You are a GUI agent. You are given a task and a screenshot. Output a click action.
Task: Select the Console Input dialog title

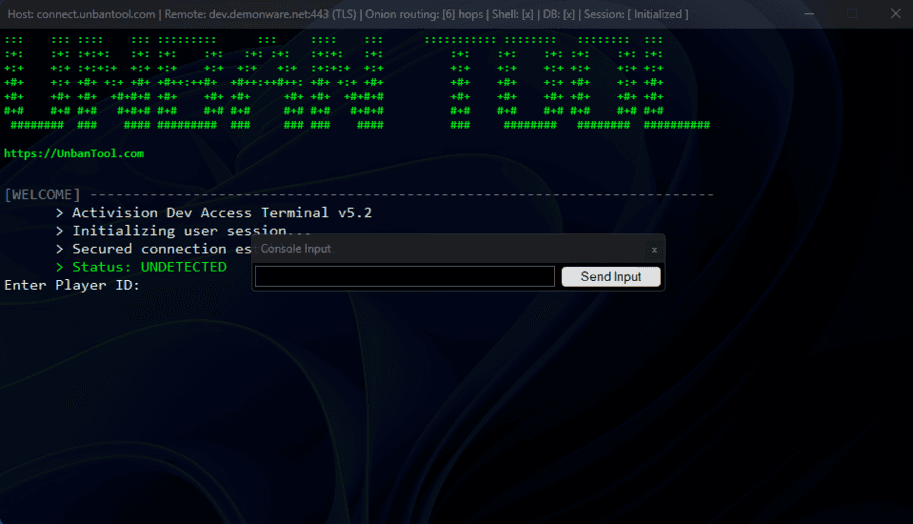pos(296,249)
